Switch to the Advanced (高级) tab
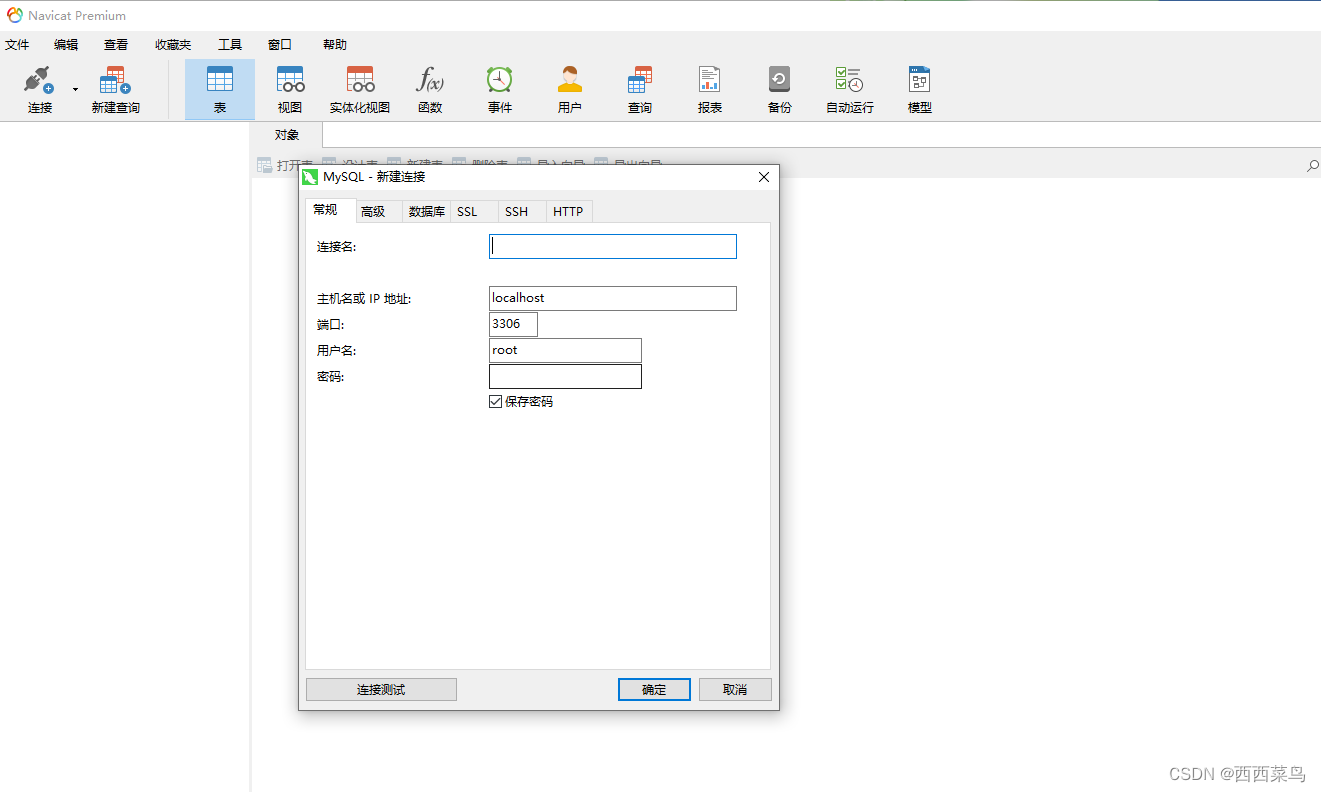This screenshot has height=792, width=1321. [378, 212]
